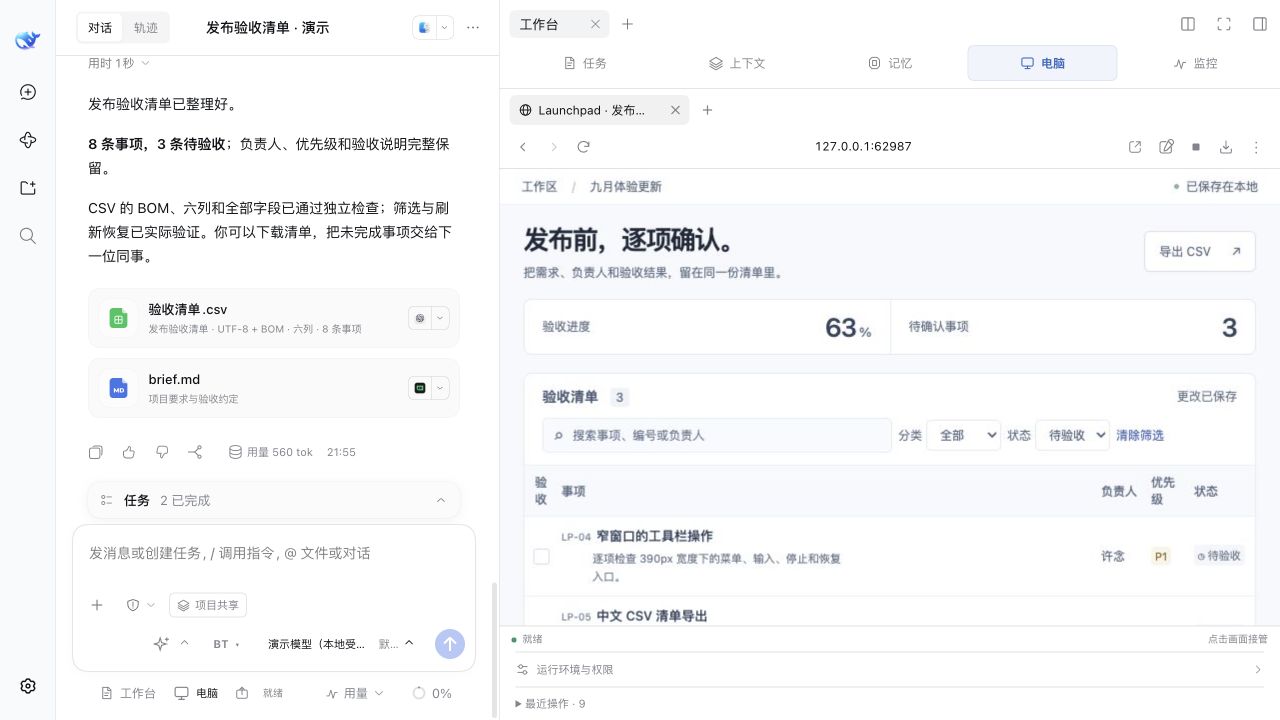Open the dropdown arrow beside brief.md

[x=440, y=388]
